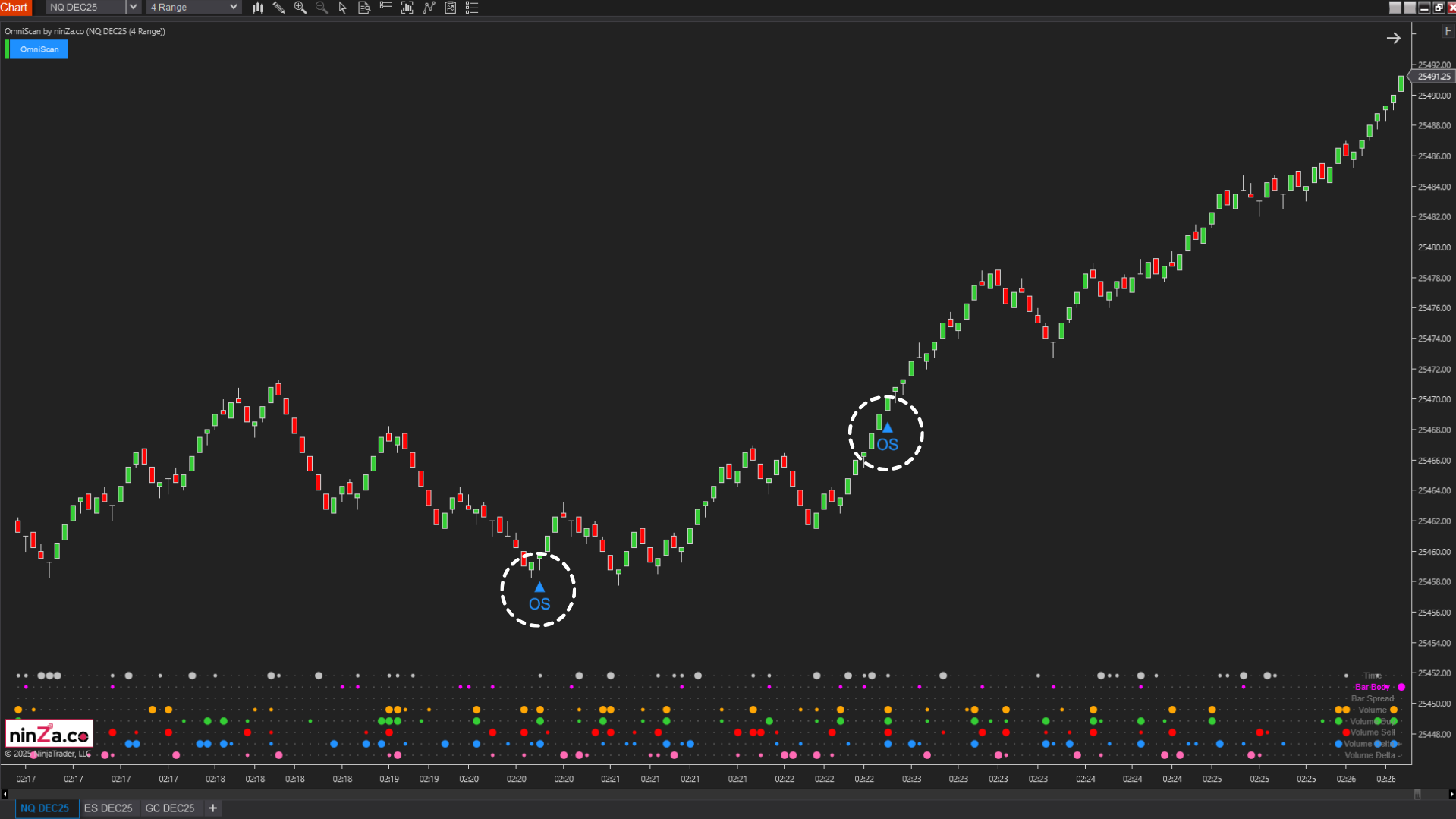Click the magenta Bar Body color dot

tap(1401, 687)
